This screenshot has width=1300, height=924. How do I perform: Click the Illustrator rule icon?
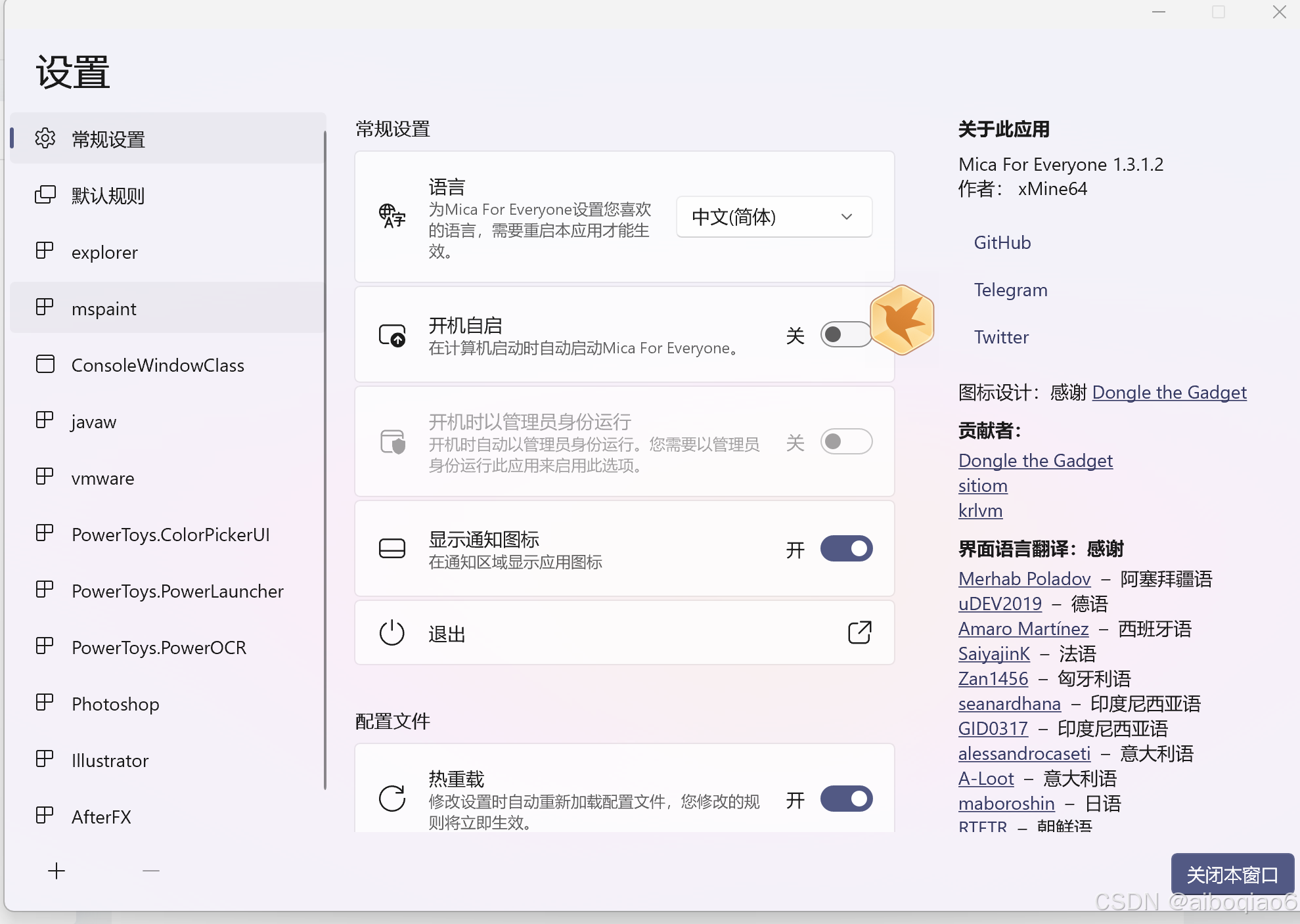click(x=45, y=759)
